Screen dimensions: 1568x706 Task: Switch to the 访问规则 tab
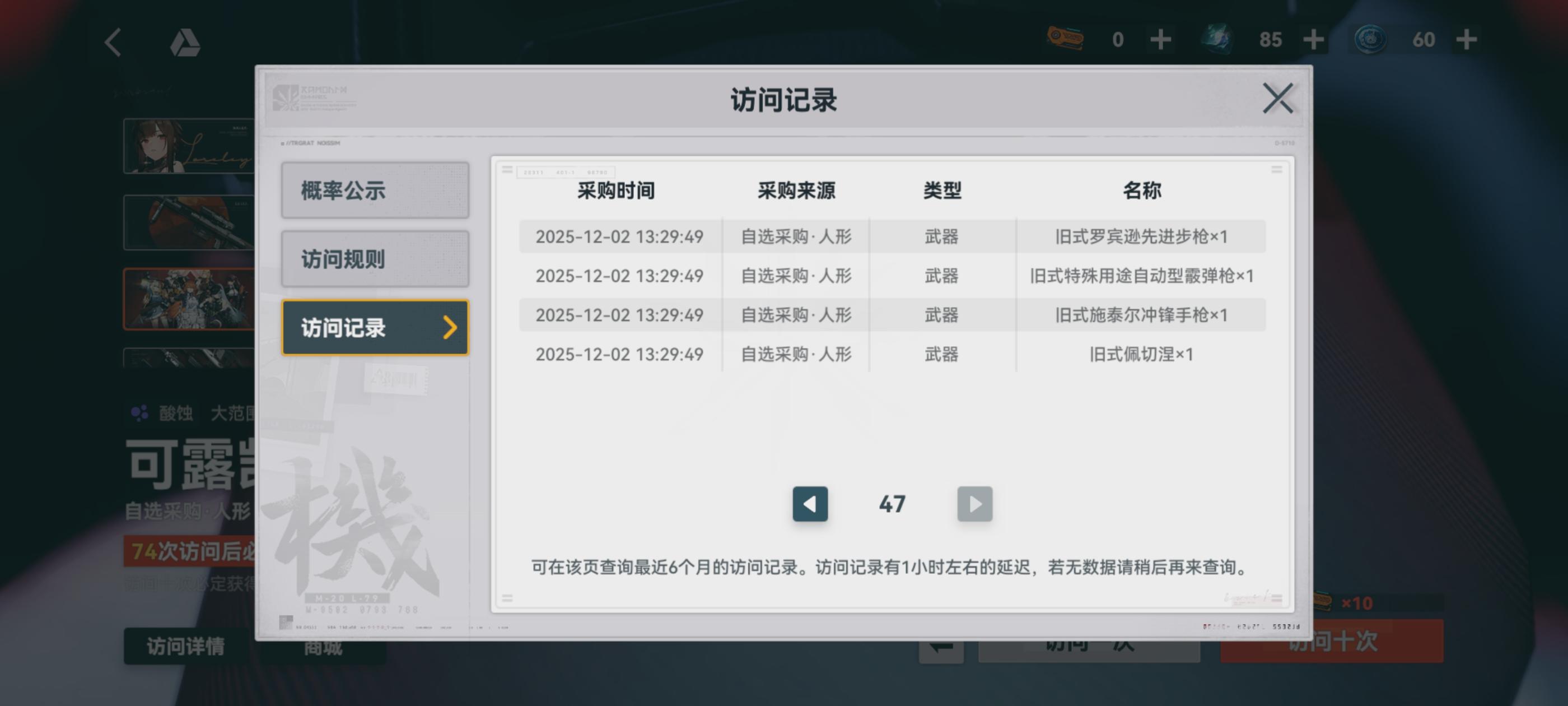[374, 259]
